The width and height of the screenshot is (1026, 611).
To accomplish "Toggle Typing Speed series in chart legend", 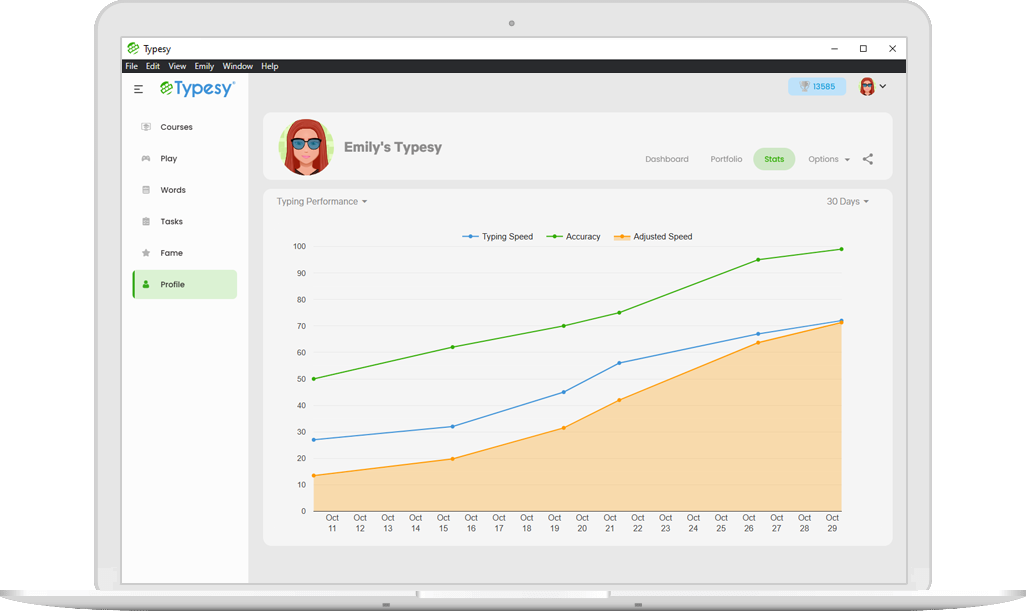I will [x=497, y=237].
